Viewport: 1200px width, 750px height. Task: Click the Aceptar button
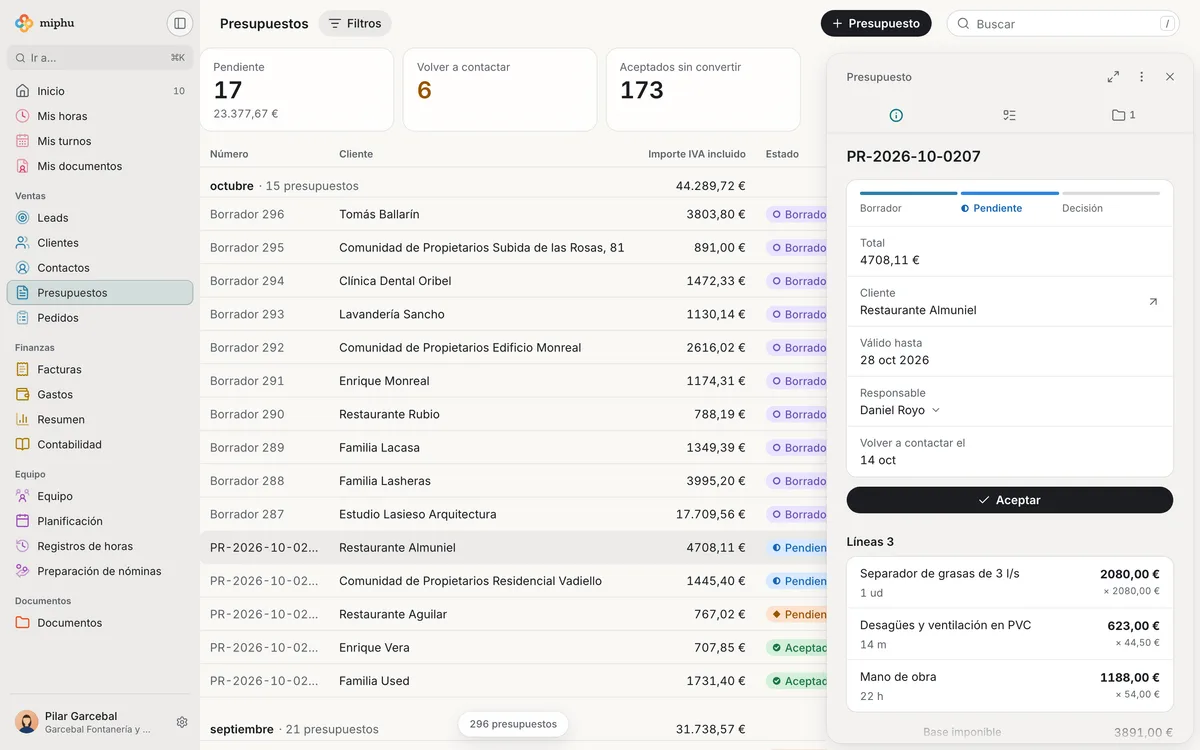(1009, 500)
